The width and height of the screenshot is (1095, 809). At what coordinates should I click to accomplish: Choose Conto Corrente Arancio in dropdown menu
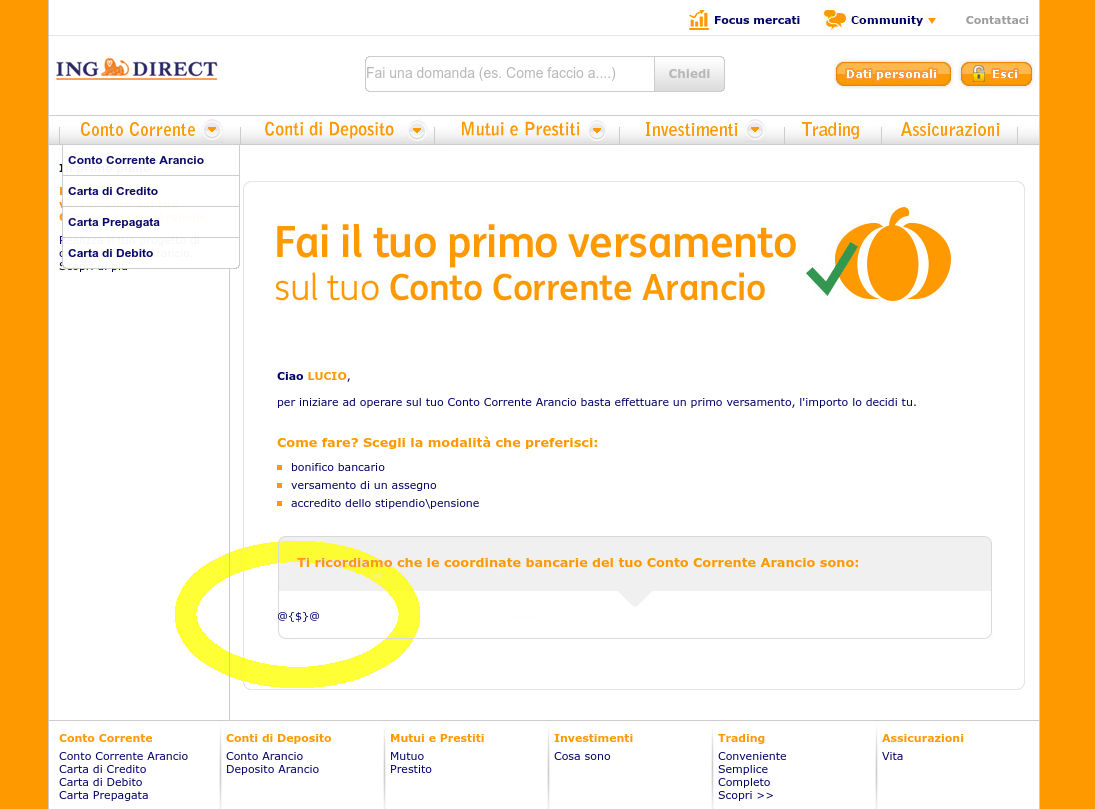pyautogui.click(x=151, y=160)
